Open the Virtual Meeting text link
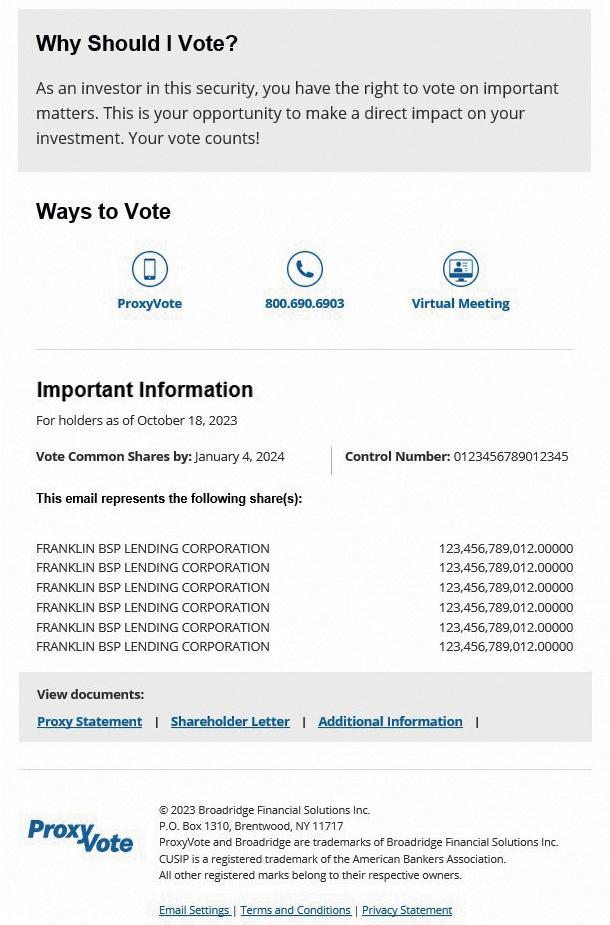 tap(461, 304)
